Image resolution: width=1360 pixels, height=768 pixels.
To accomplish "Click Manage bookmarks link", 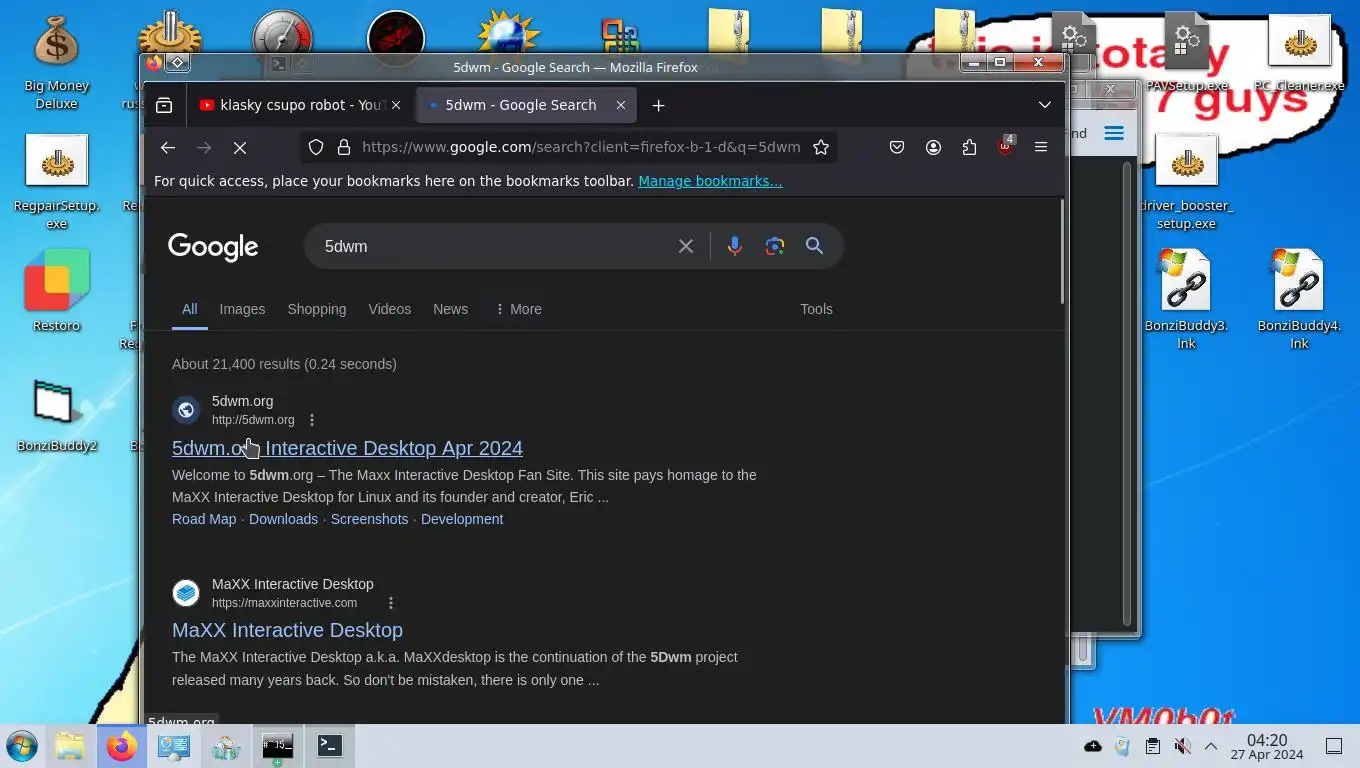I will 710,181.
